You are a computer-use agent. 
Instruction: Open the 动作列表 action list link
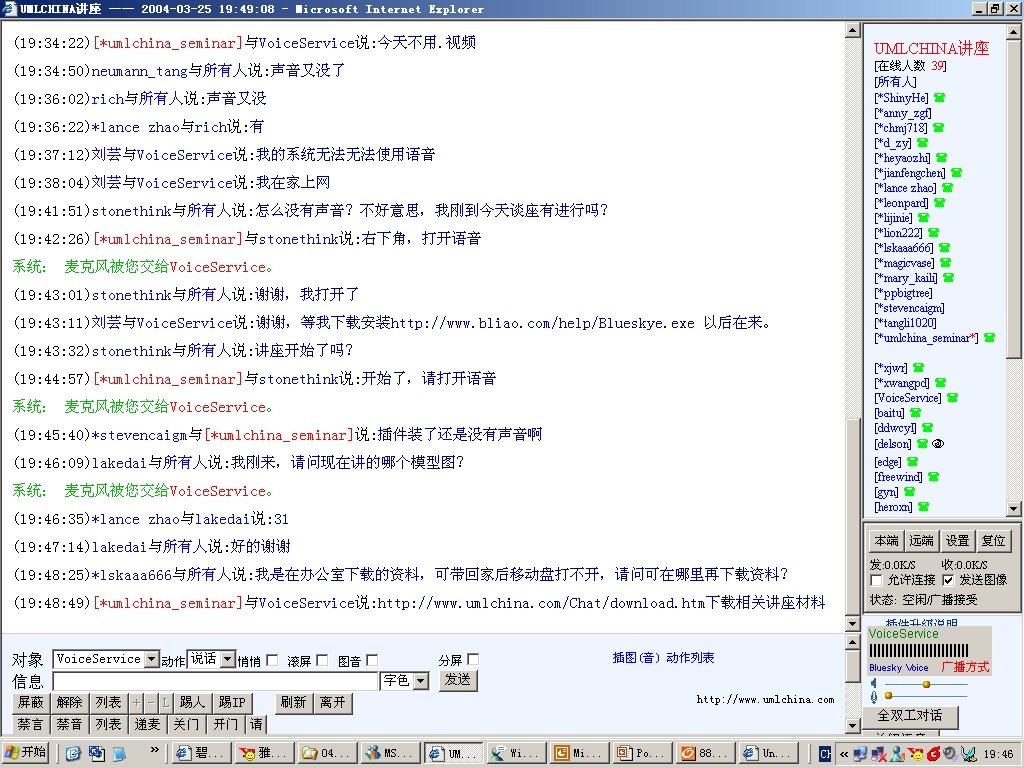[690, 658]
